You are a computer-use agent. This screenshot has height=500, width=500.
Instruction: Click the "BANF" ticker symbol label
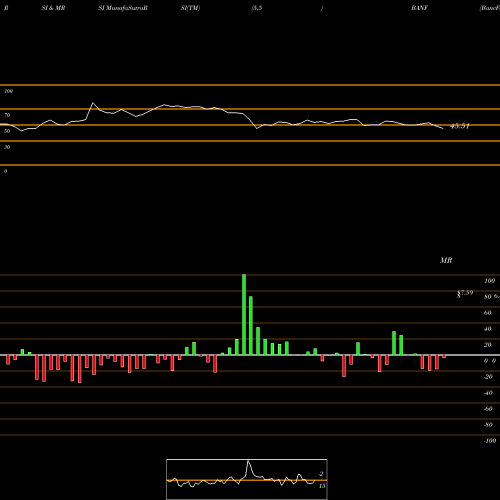tap(419, 8)
